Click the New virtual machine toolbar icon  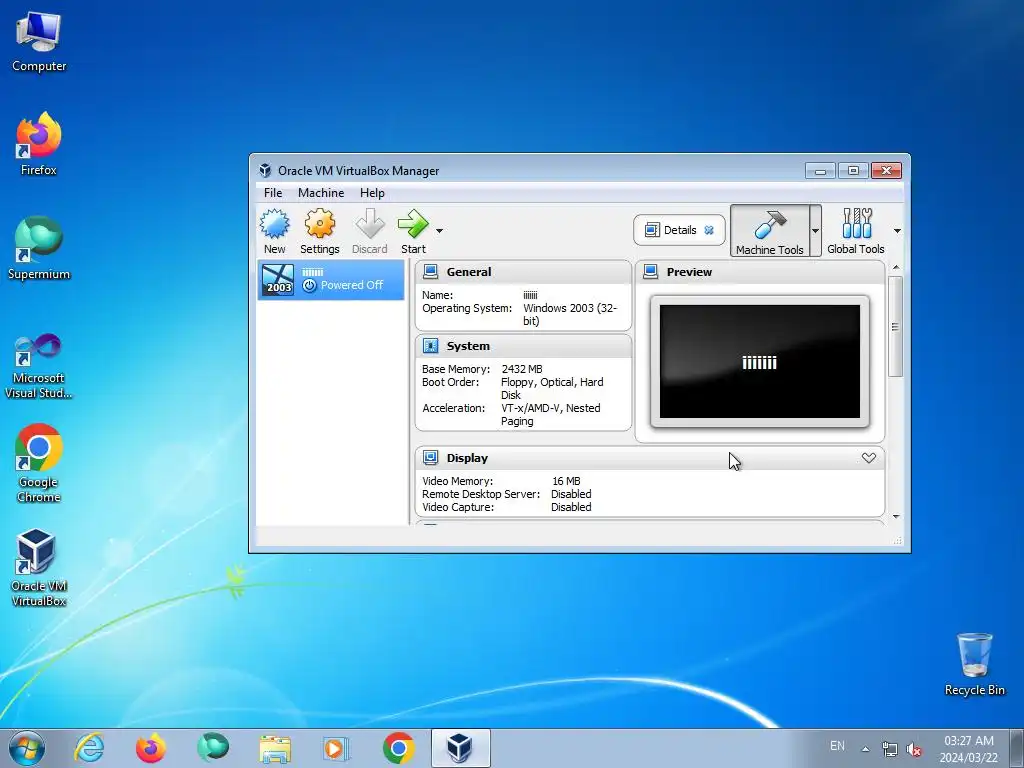[x=274, y=231]
